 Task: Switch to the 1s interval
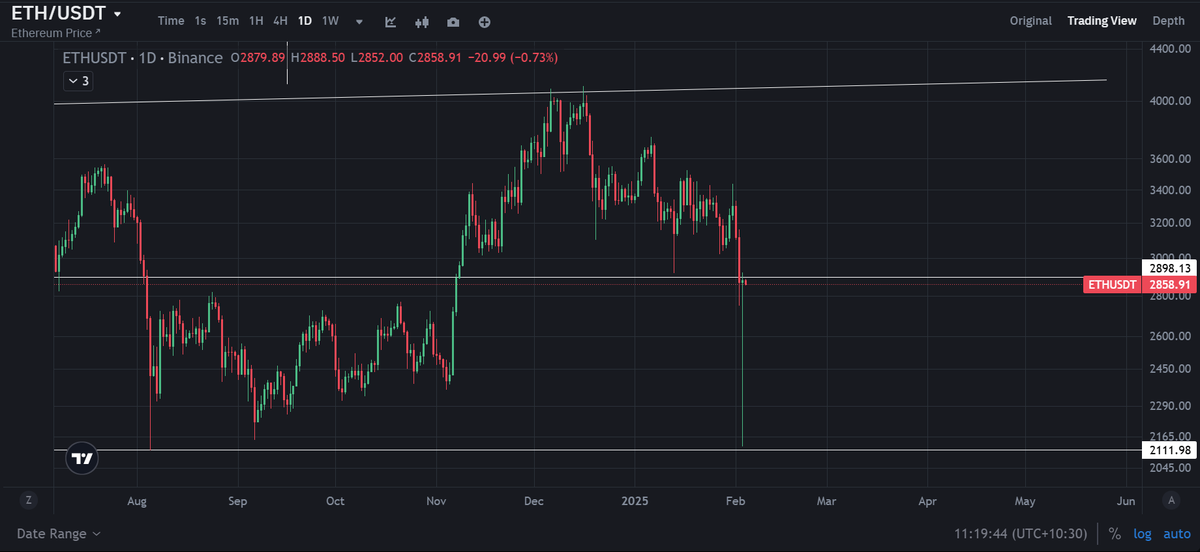(x=200, y=21)
